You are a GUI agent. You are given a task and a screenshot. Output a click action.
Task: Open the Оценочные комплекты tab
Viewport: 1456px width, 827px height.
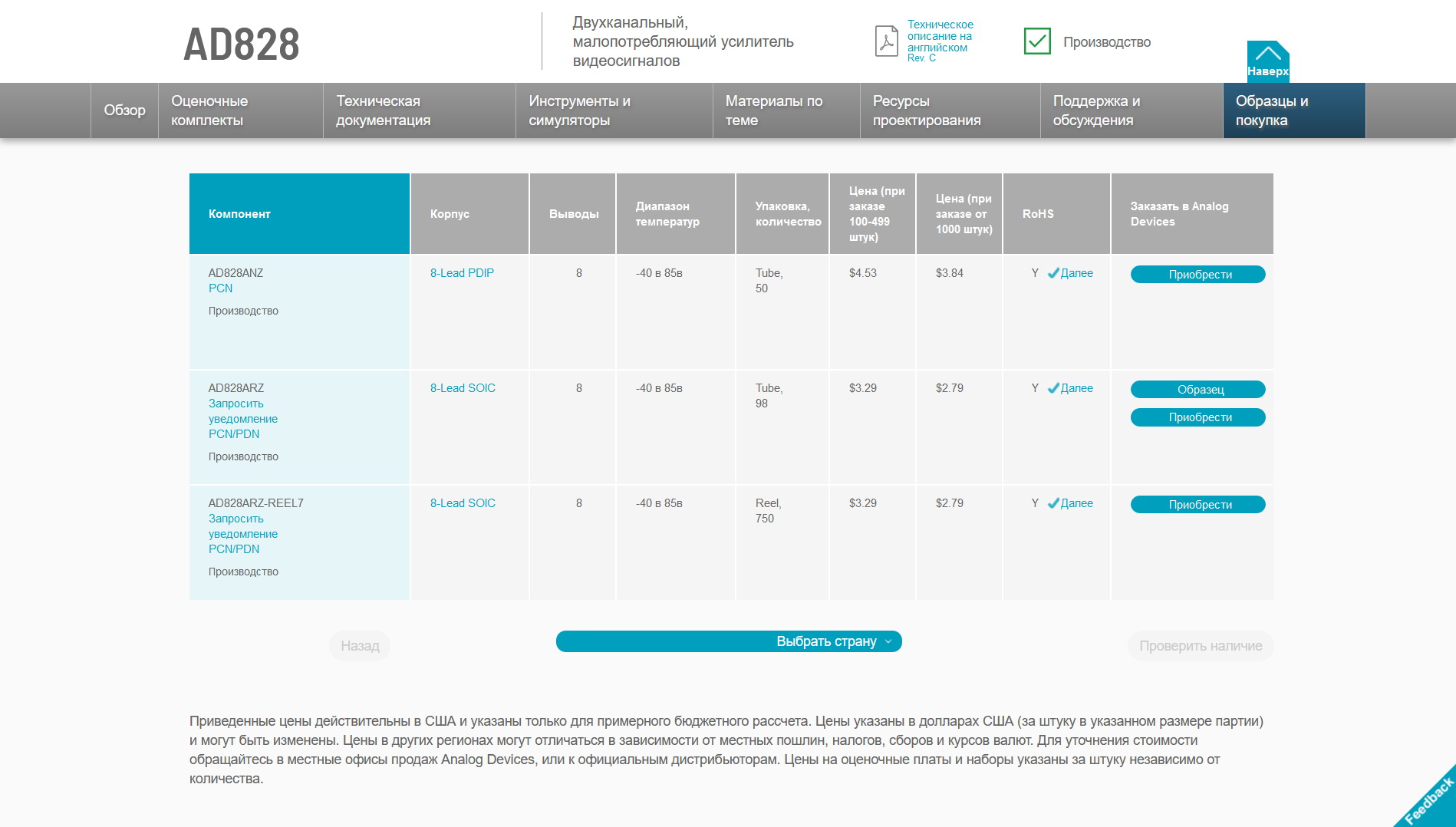[x=241, y=110]
